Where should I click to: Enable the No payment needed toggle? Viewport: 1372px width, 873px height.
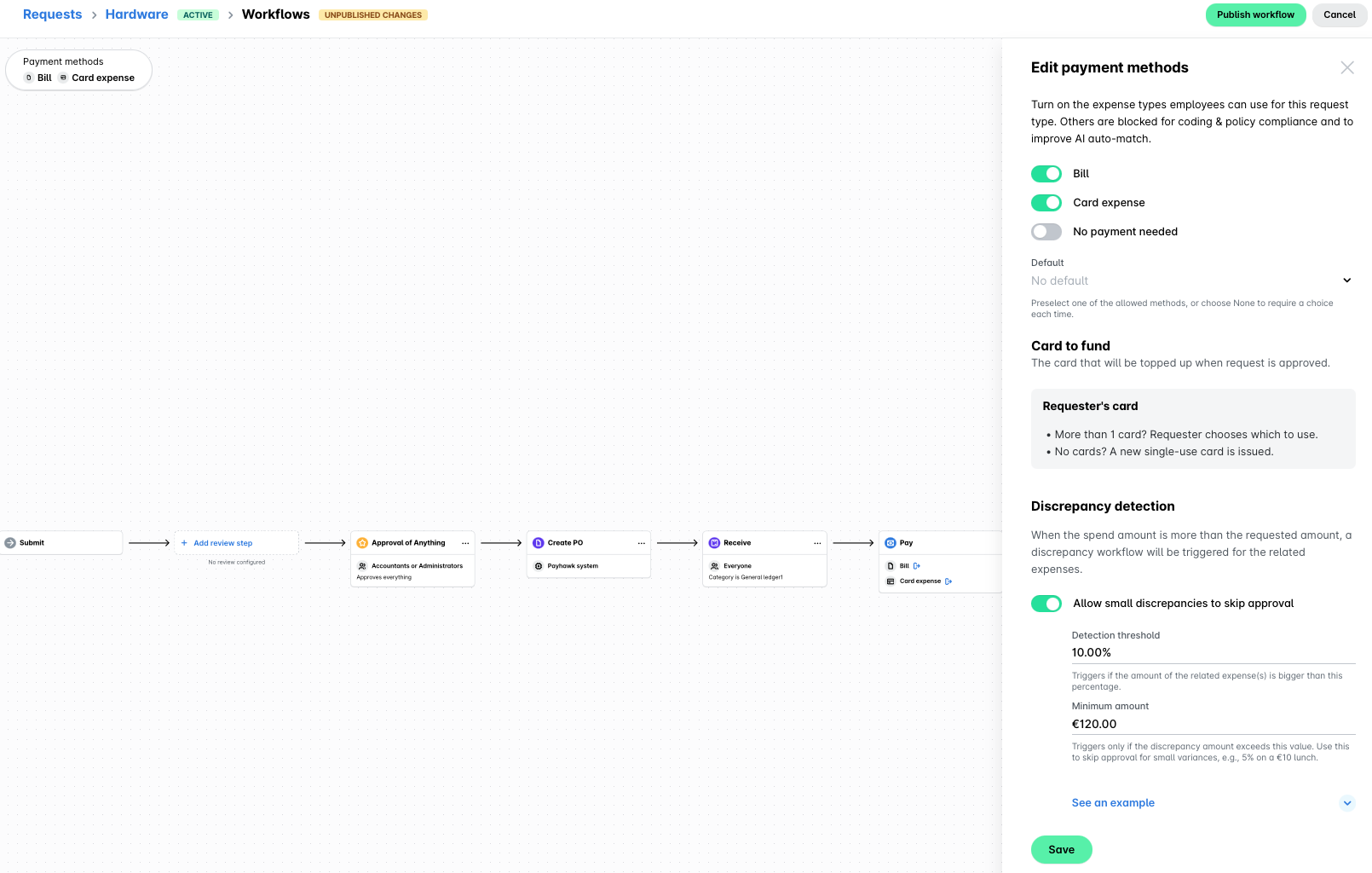tap(1046, 231)
